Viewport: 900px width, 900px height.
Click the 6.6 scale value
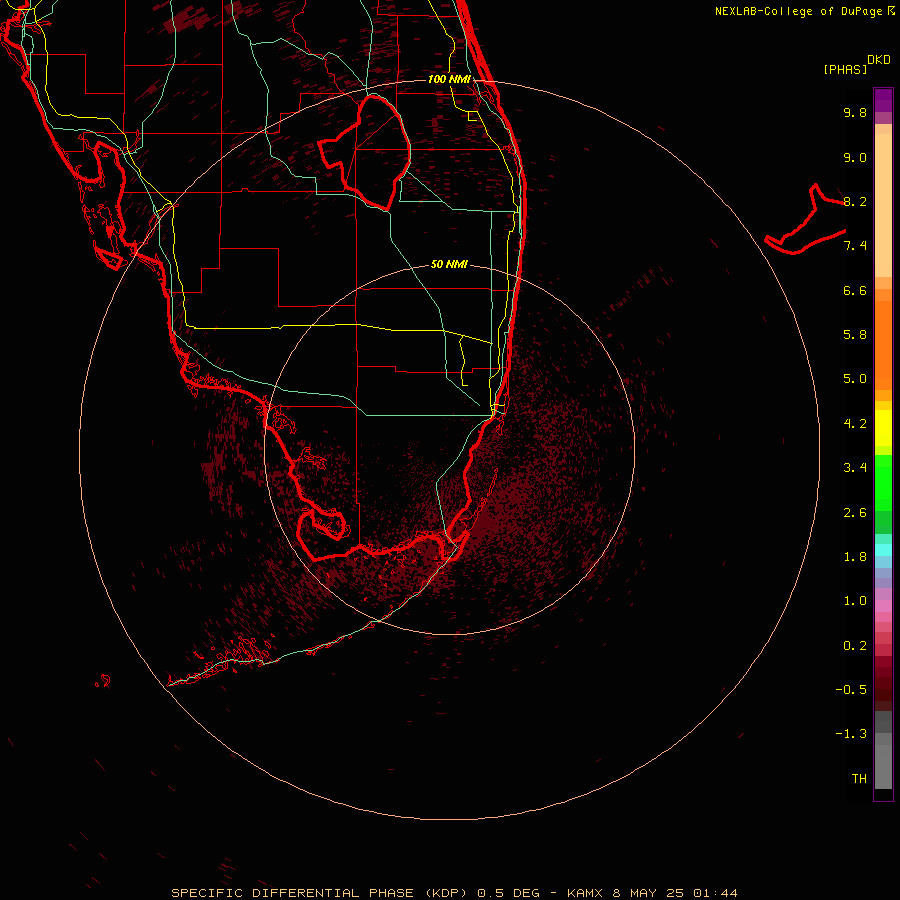pos(855,290)
